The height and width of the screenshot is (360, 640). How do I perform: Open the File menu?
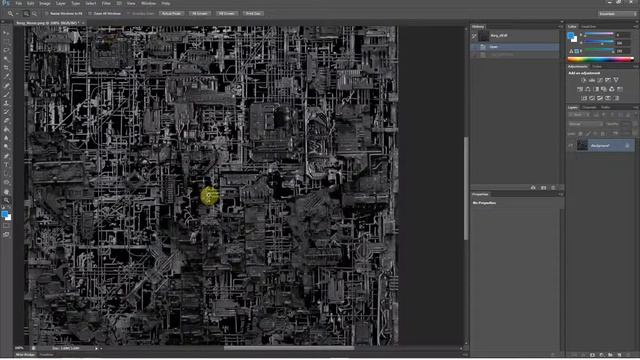[x=19, y=3]
